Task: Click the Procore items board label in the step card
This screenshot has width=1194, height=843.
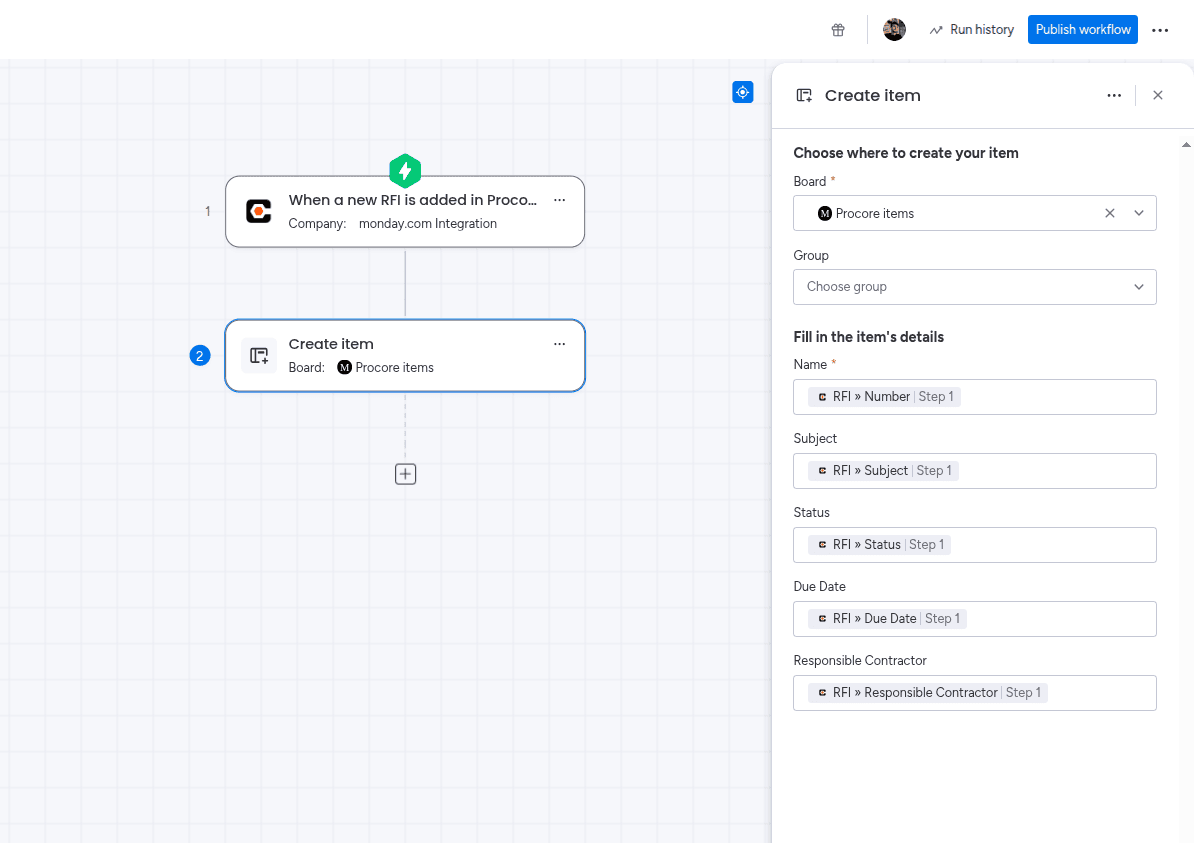Action: click(385, 367)
